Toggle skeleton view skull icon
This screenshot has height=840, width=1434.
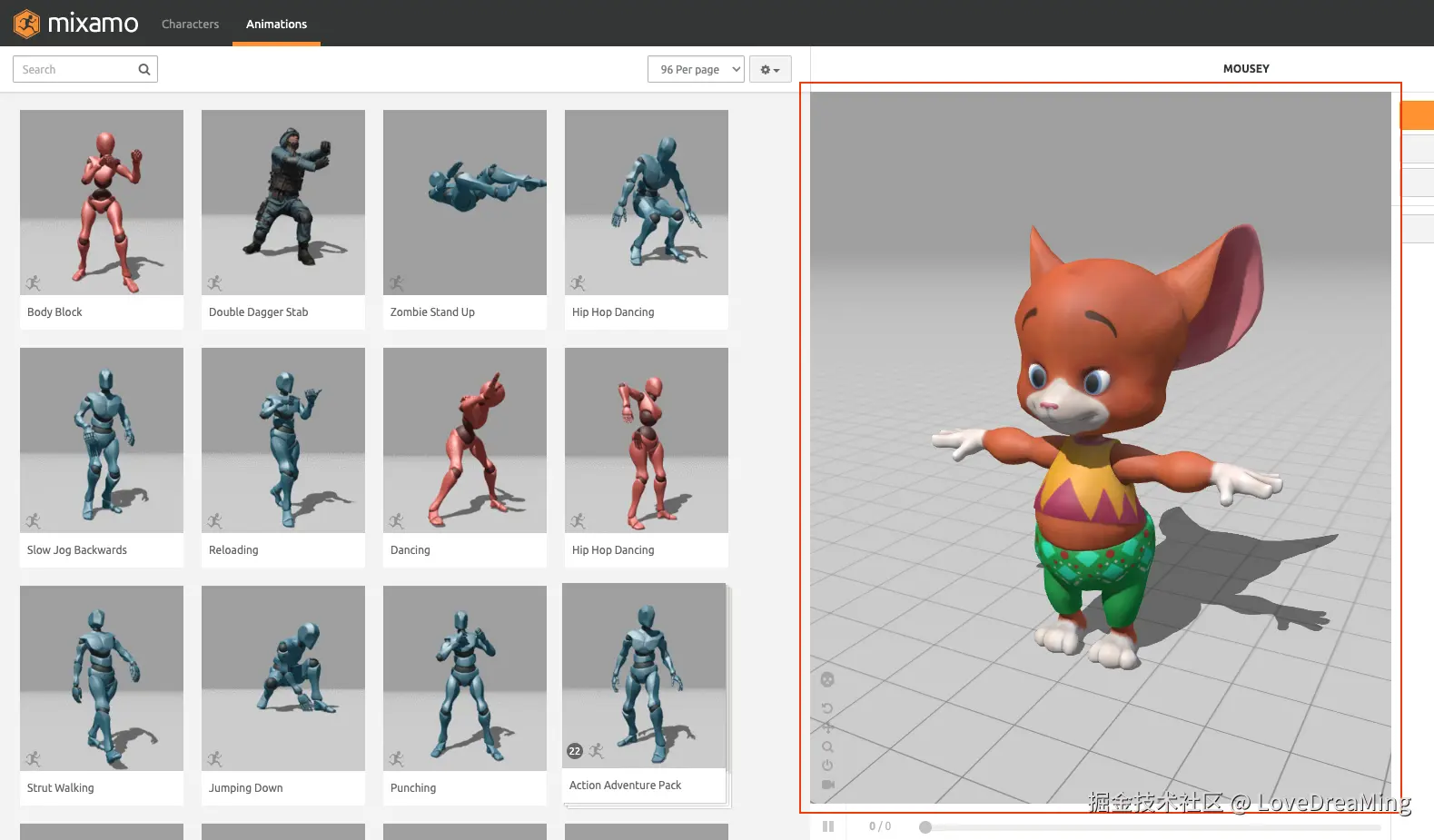pos(827,679)
